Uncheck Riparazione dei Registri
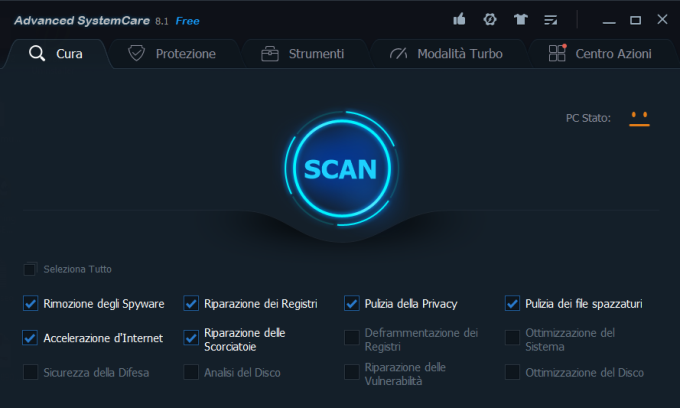Image resolution: width=680 pixels, height=408 pixels. (191, 304)
